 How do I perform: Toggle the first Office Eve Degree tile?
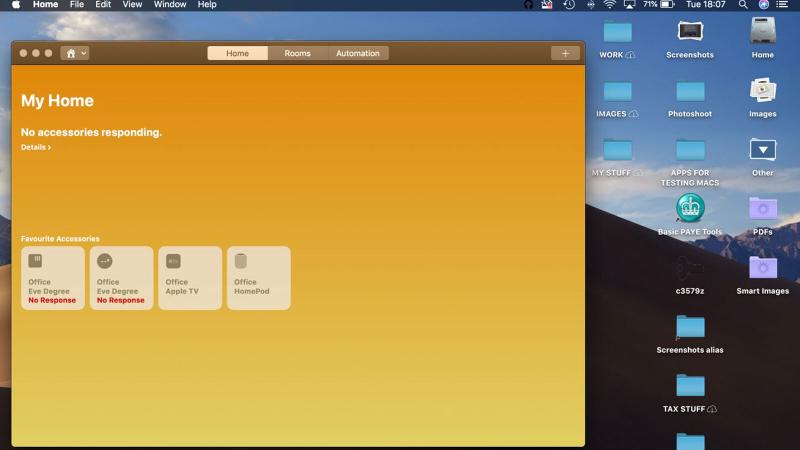click(53, 278)
